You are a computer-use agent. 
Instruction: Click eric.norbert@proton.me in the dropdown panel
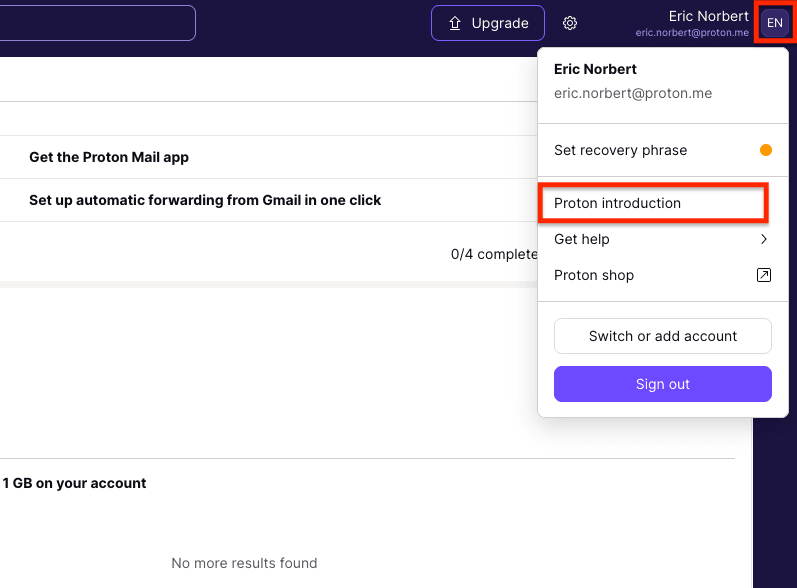tap(633, 93)
